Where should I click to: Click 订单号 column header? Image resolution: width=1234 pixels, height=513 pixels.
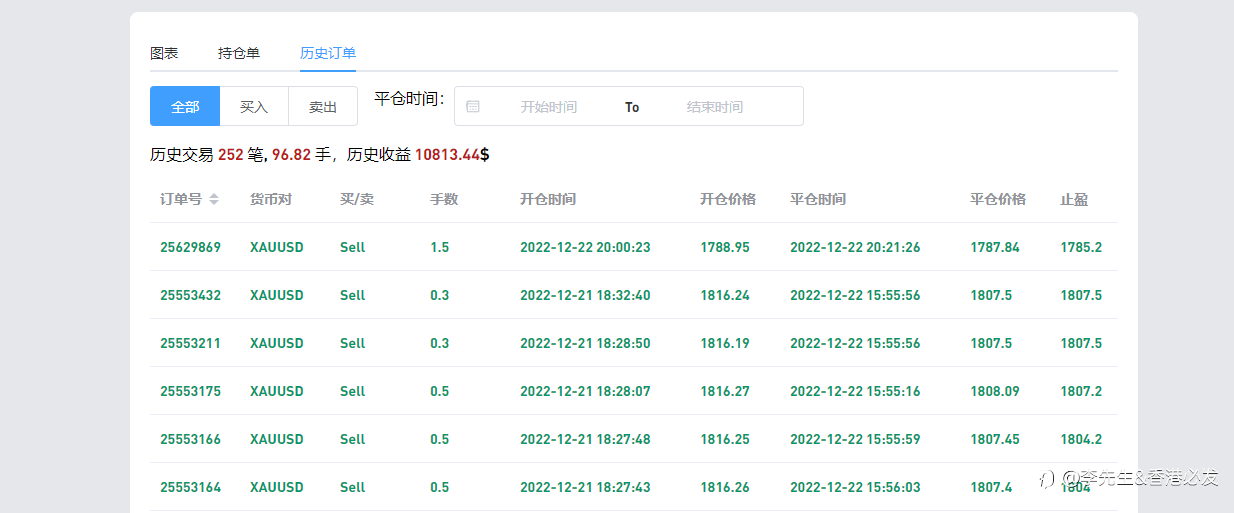point(181,199)
